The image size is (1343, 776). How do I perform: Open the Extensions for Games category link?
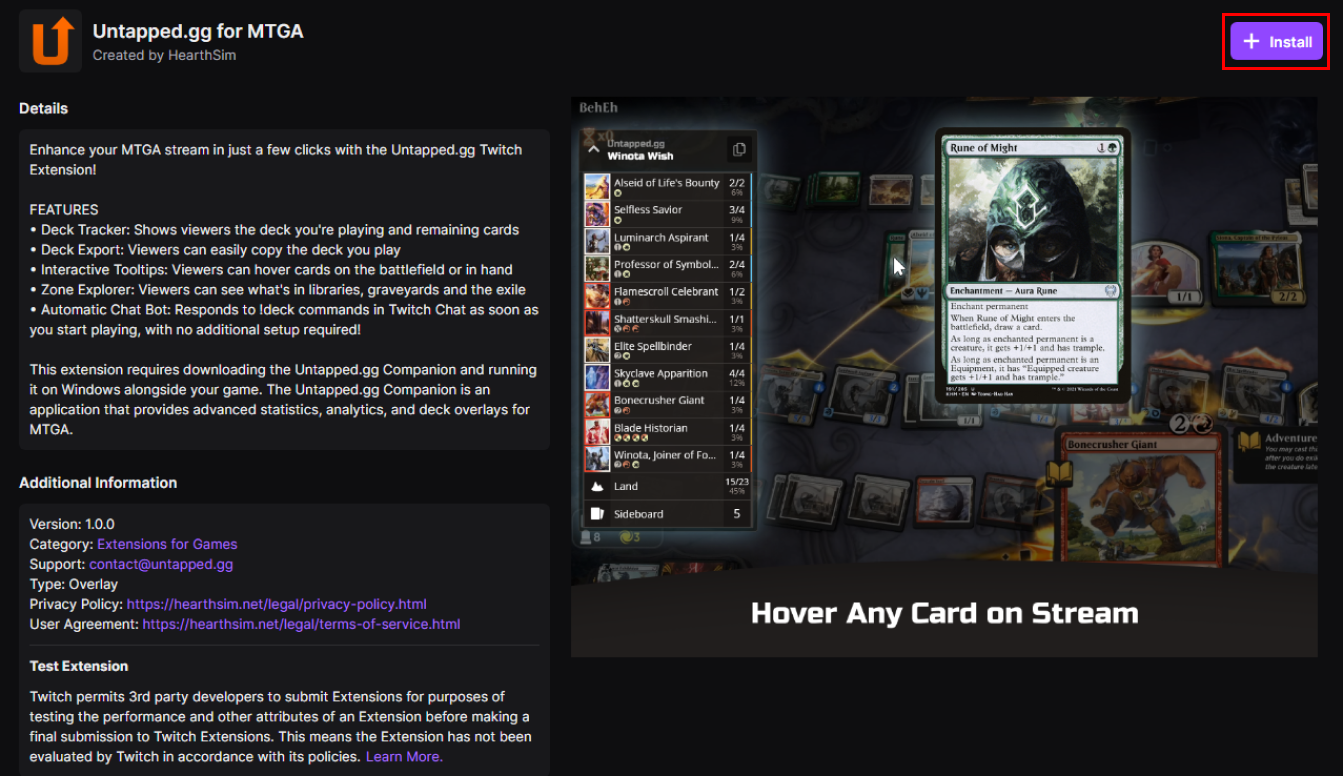coord(167,544)
